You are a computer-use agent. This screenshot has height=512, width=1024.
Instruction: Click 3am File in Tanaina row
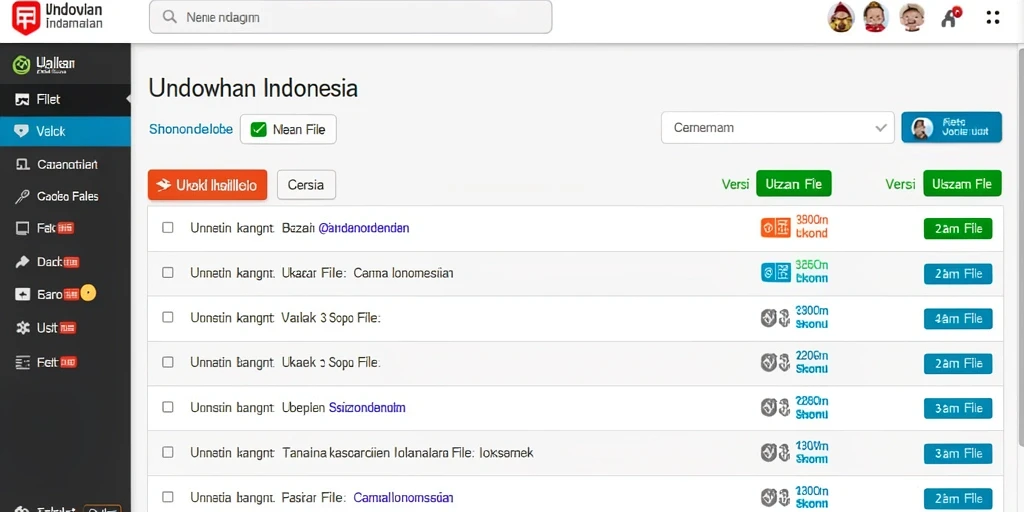point(958,453)
